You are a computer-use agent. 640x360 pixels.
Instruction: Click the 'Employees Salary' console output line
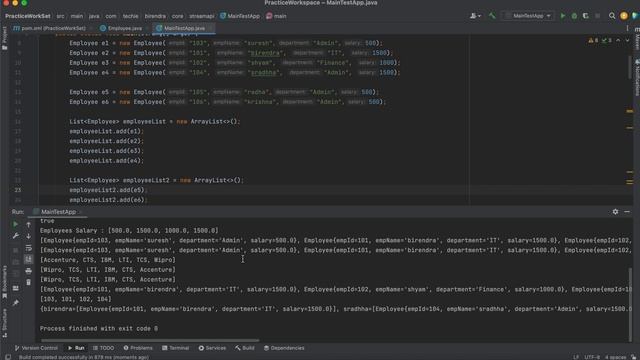click(129, 231)
